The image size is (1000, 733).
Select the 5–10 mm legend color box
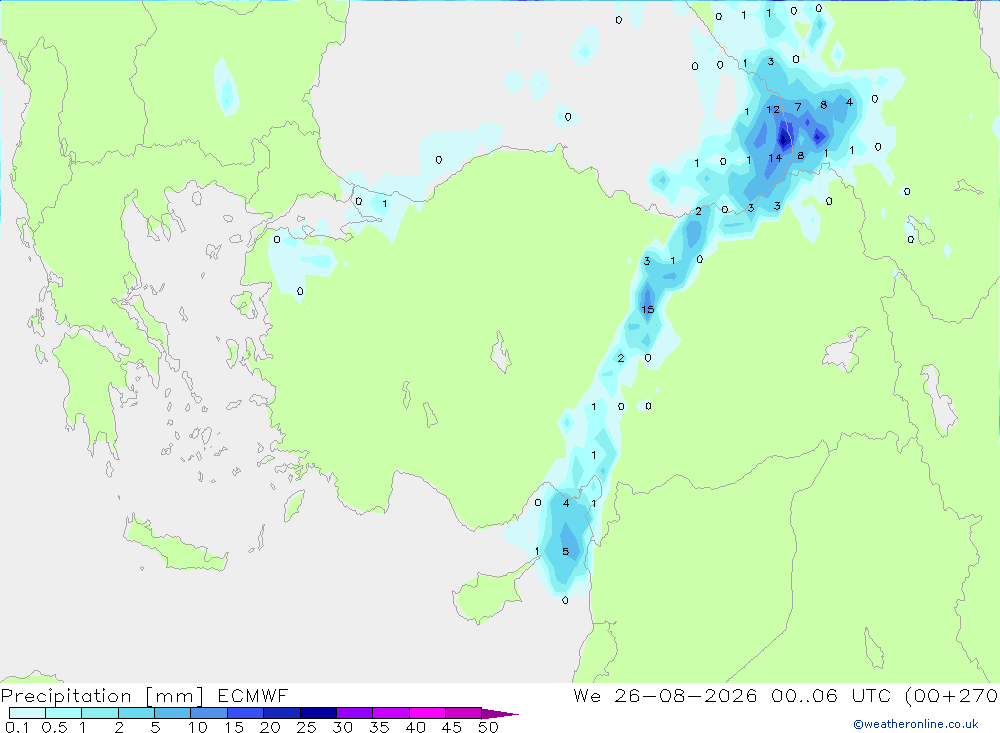click(x=172, y=713)
